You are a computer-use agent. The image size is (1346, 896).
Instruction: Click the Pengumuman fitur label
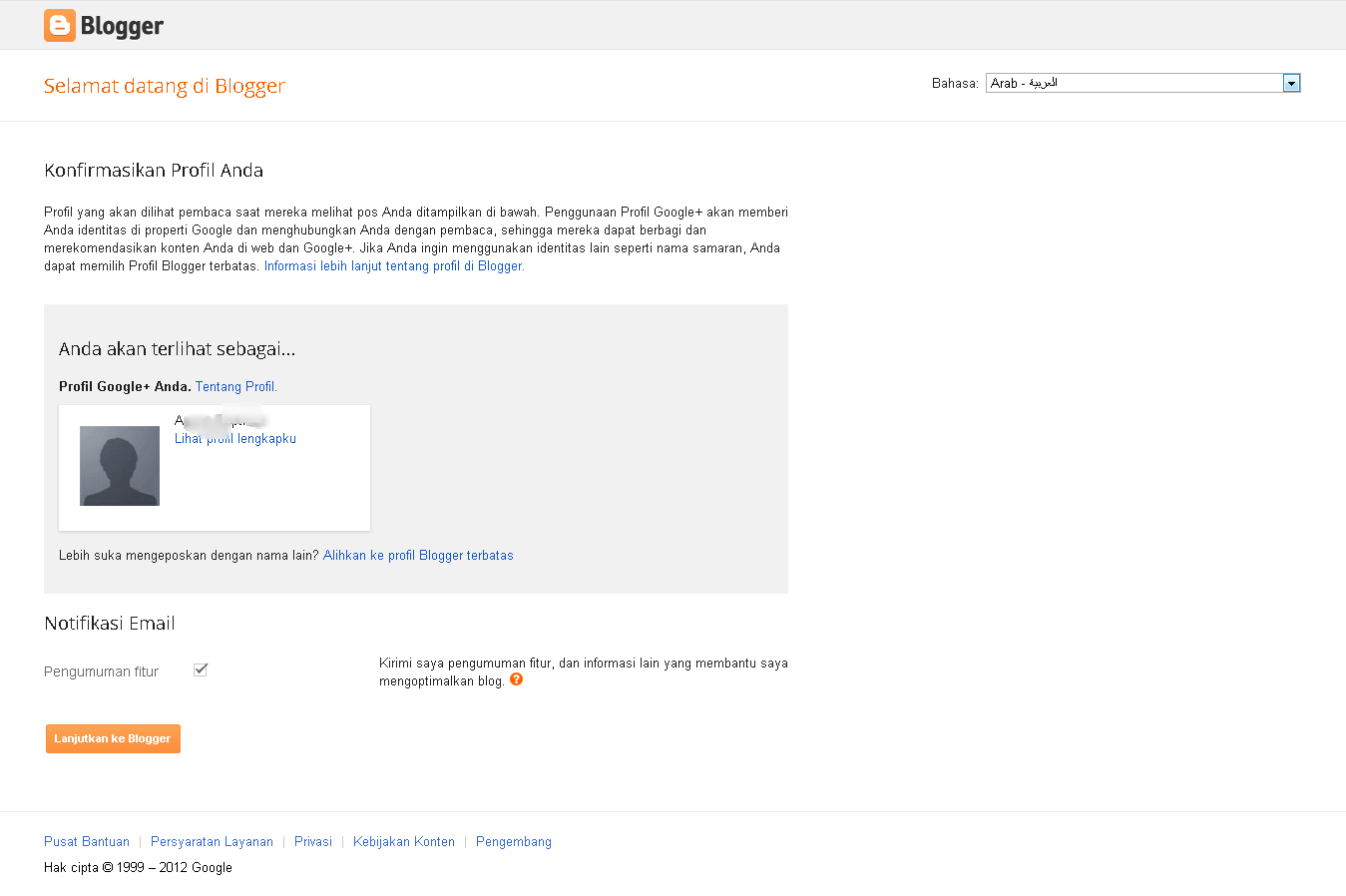pyautogui.click(x=102, y=672)
